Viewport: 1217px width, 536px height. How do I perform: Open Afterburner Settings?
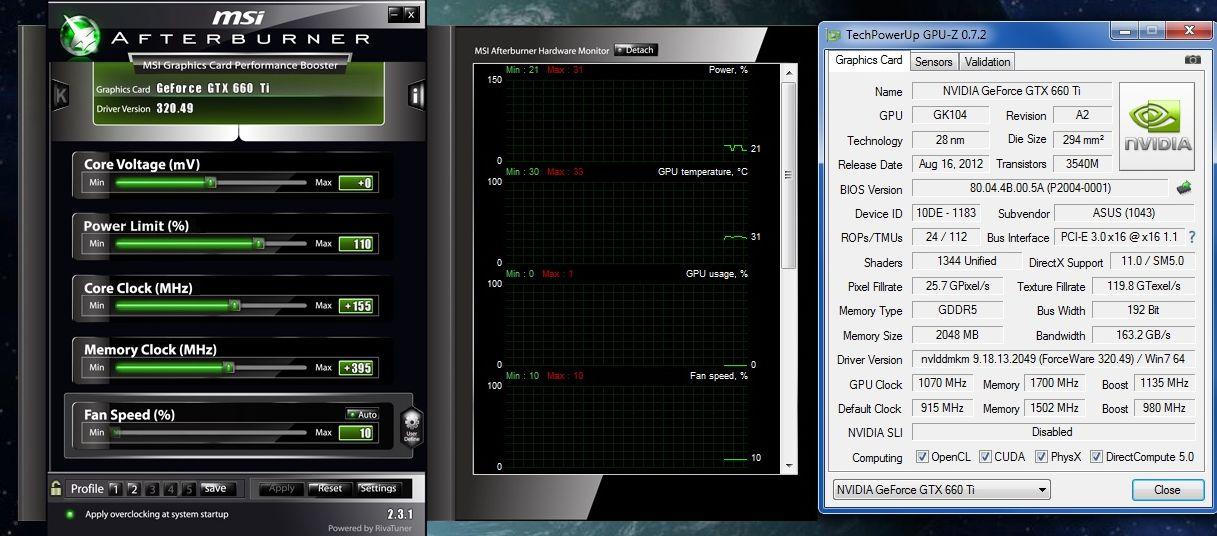(379, 489)
